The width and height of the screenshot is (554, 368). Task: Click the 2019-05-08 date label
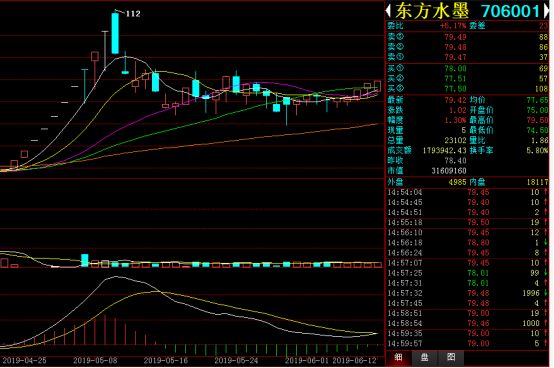tap(95, 361)
